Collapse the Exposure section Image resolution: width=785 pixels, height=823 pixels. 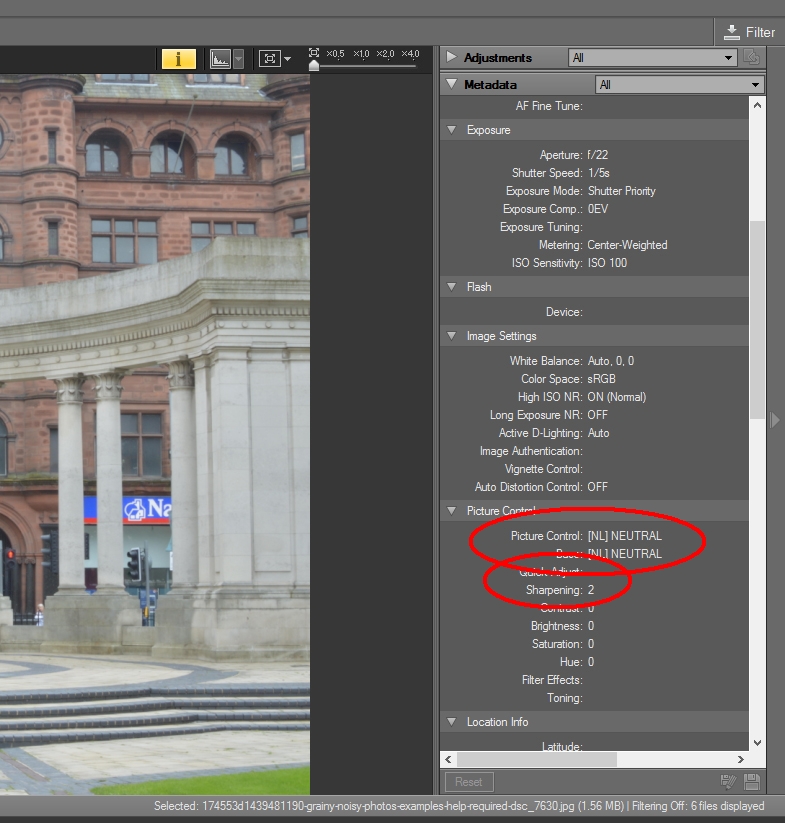click(x=451, y=130)
